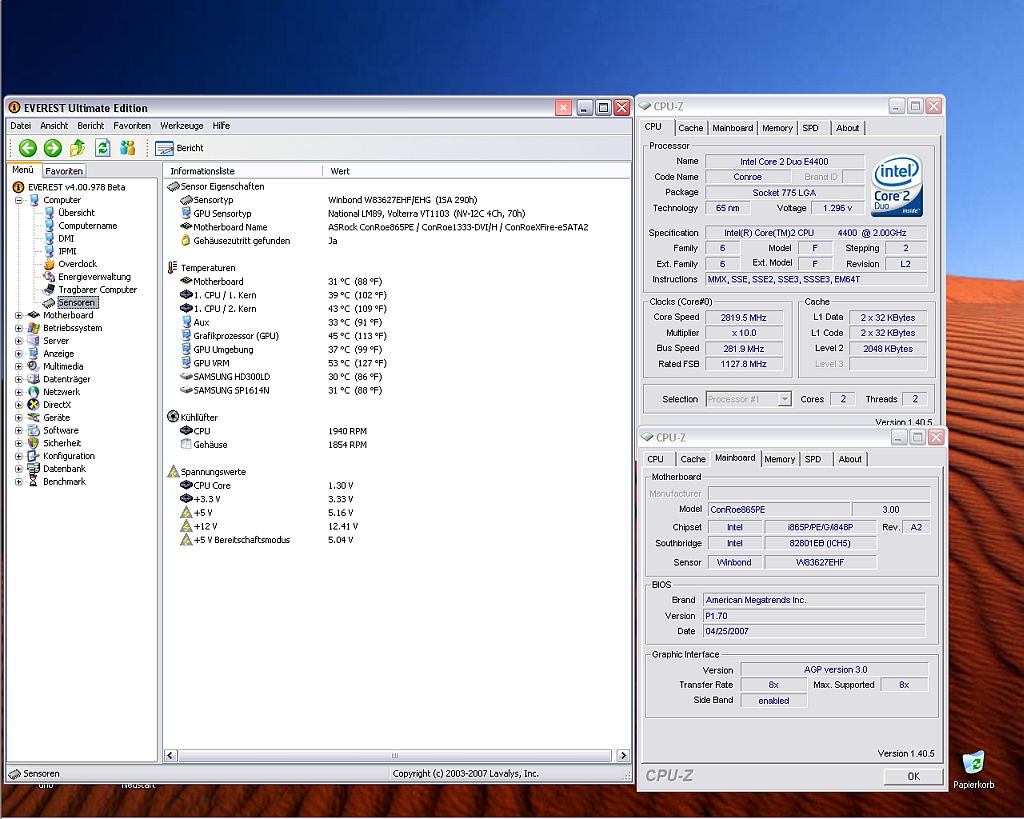
Task: Click the up-level arrow toolbar icon
Action: click(x=77, y=148)
